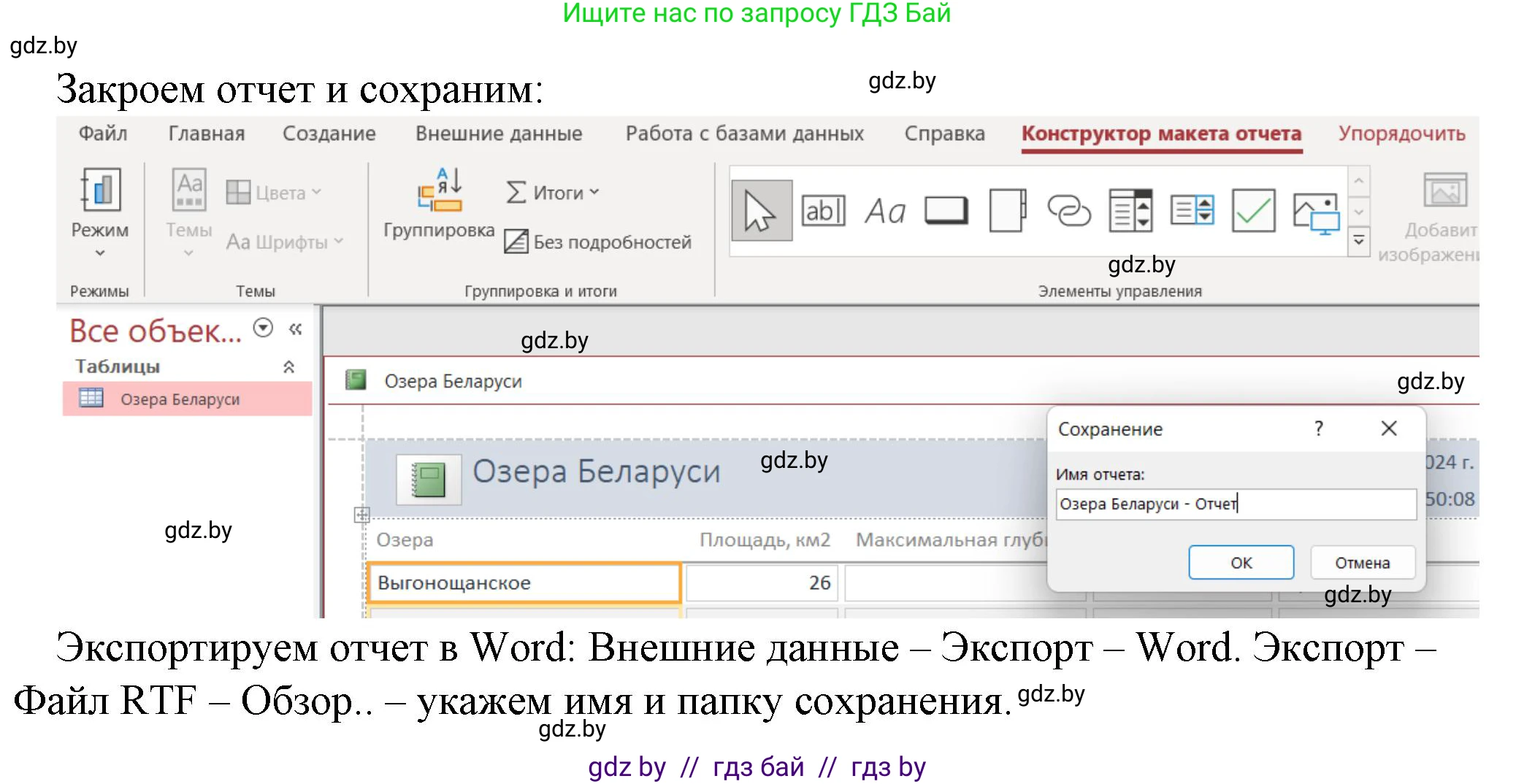Cancel saving via Отмена button
1516x784 pixels.
(1363, 562)
